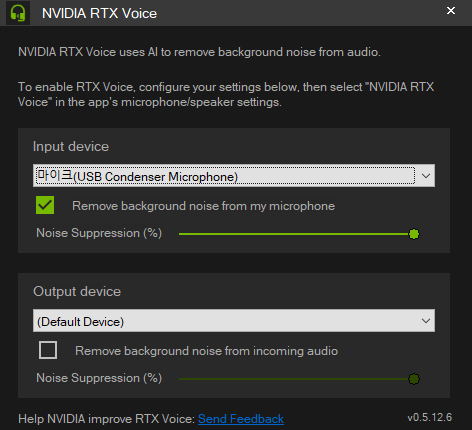
Task: Uncheck the green microphone noise removal checkbox
Action: [45, 205]
